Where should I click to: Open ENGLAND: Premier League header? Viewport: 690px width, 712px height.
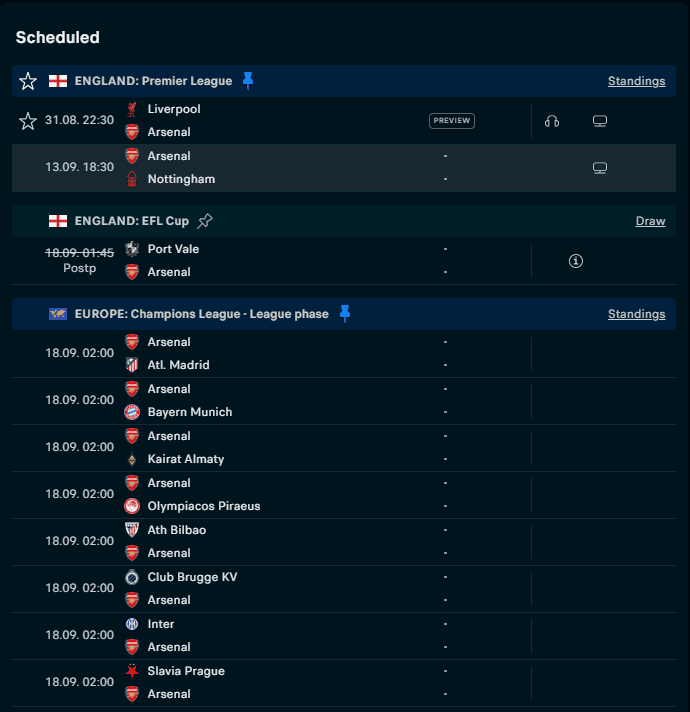click(153, 81)
